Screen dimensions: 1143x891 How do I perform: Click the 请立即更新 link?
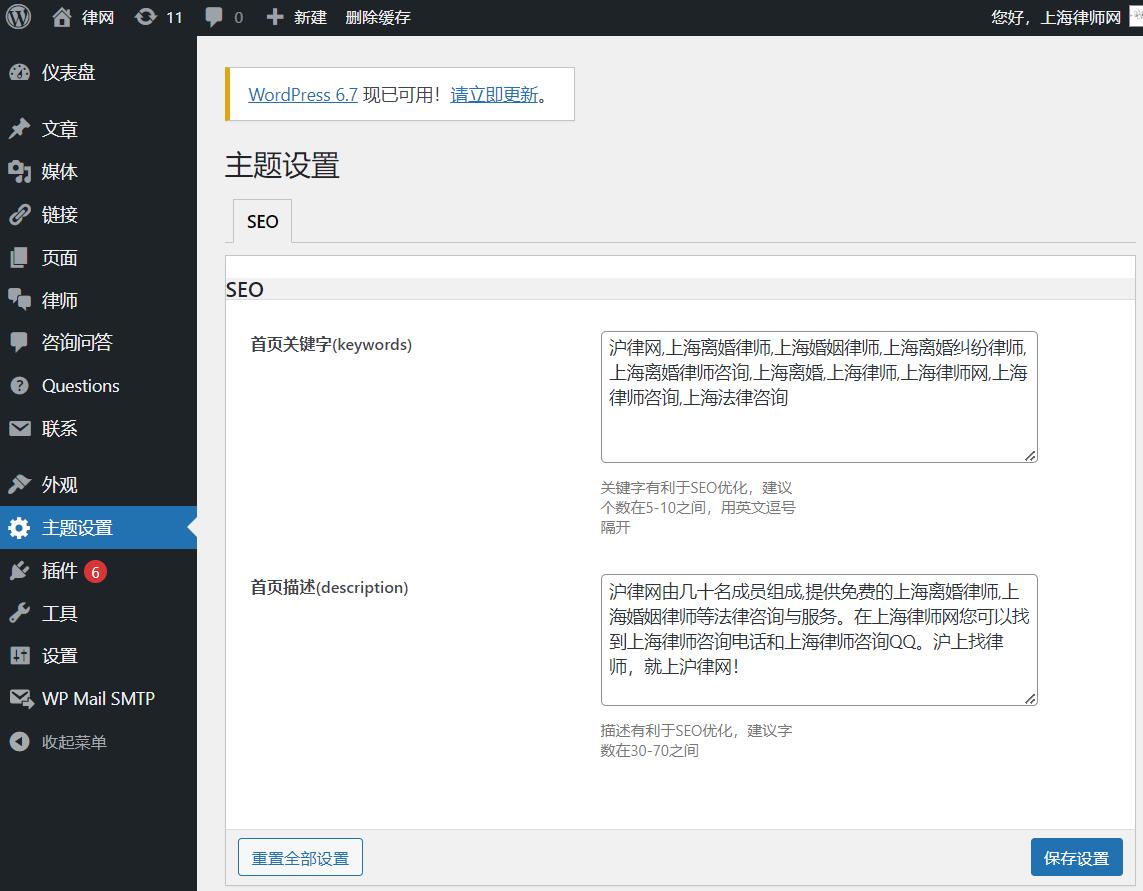494,95
